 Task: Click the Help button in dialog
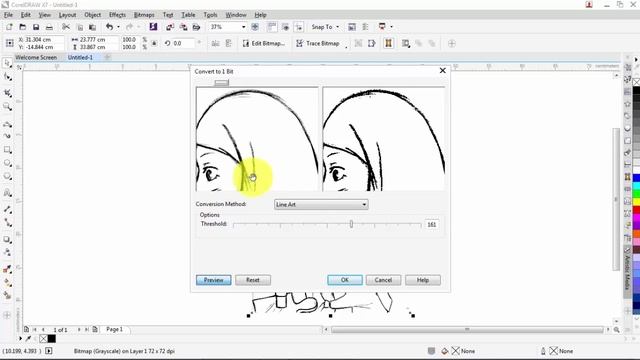[422, 280]
